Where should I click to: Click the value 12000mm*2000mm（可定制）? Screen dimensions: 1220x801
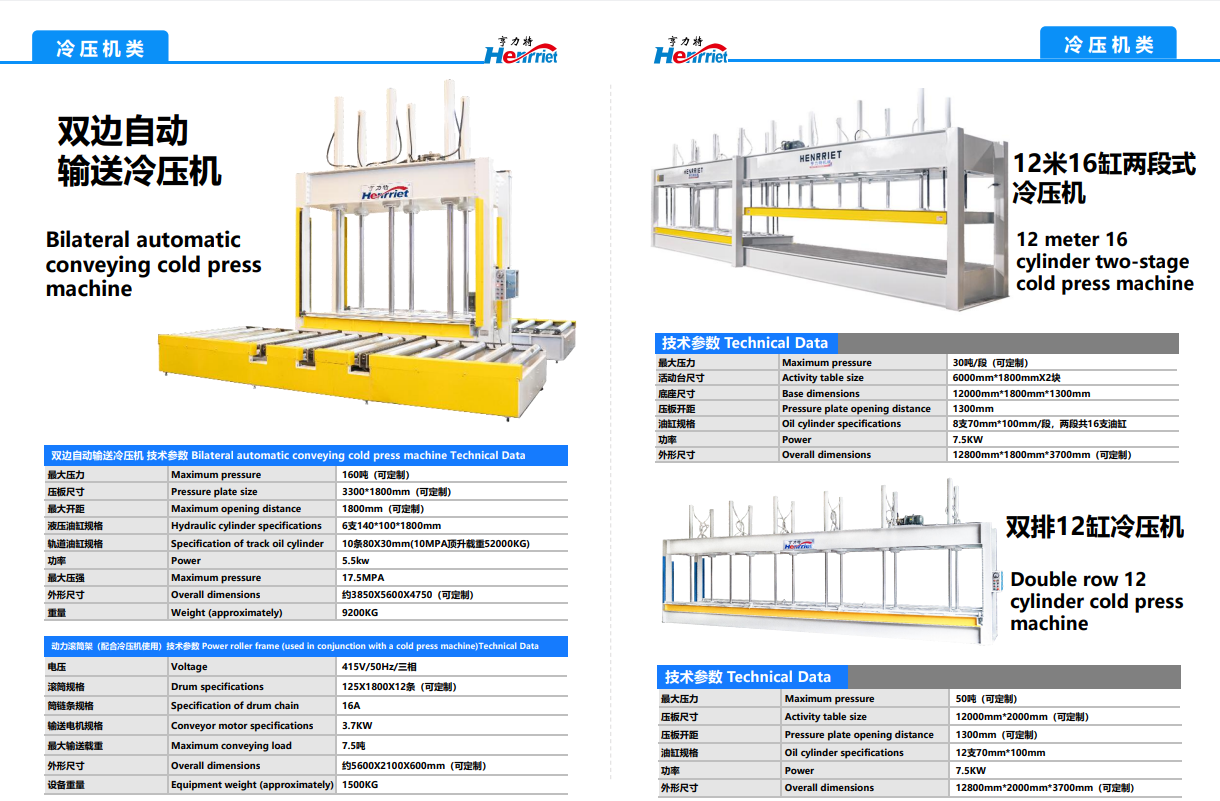coord(1022,717)
